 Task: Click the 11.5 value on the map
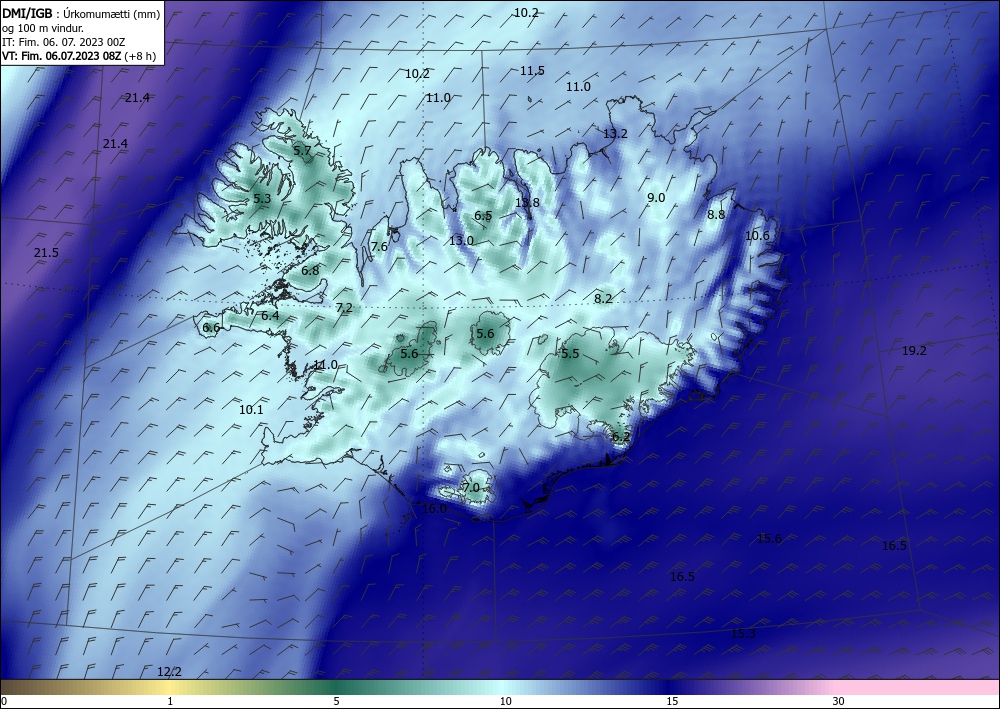tap(532, 71)
